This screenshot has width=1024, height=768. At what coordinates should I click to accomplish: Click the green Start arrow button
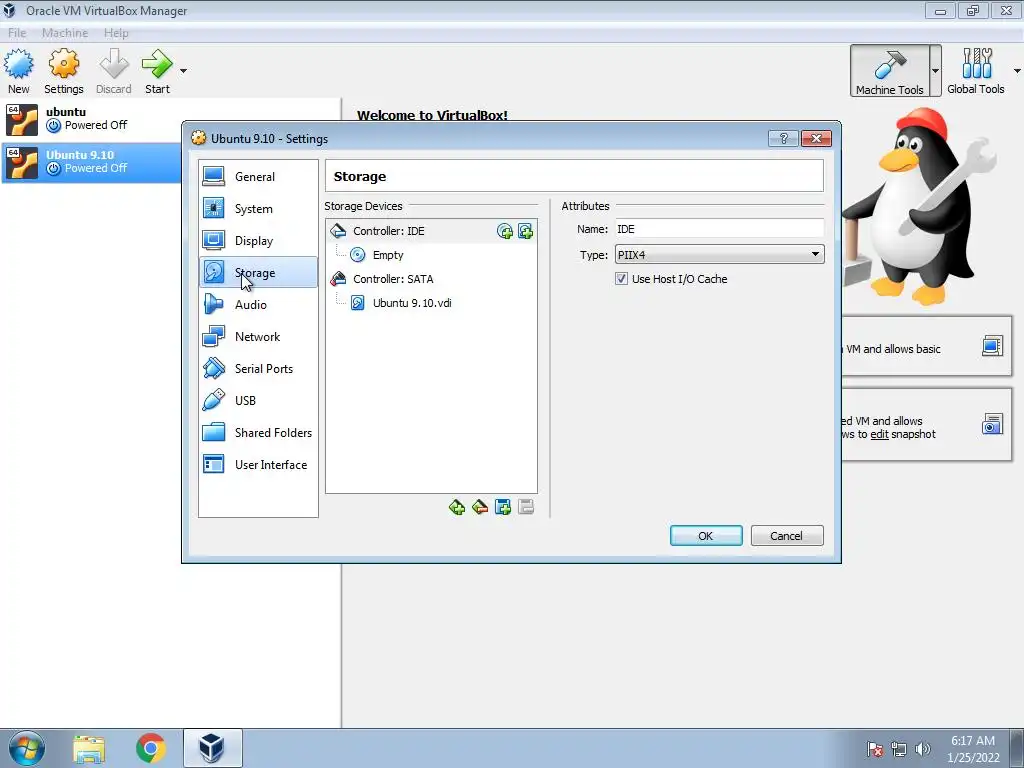click(157, 72)
